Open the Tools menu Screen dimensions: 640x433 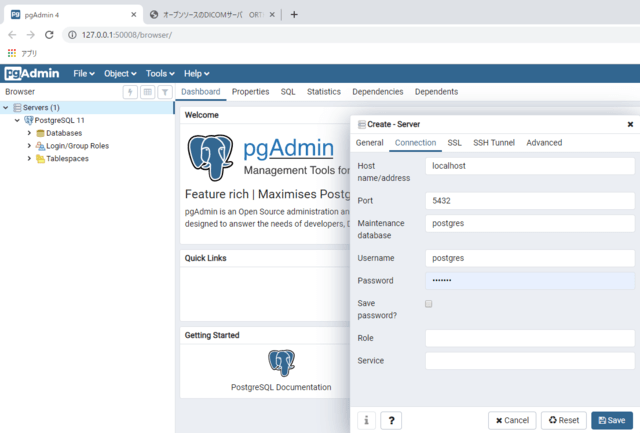point(160,73)
